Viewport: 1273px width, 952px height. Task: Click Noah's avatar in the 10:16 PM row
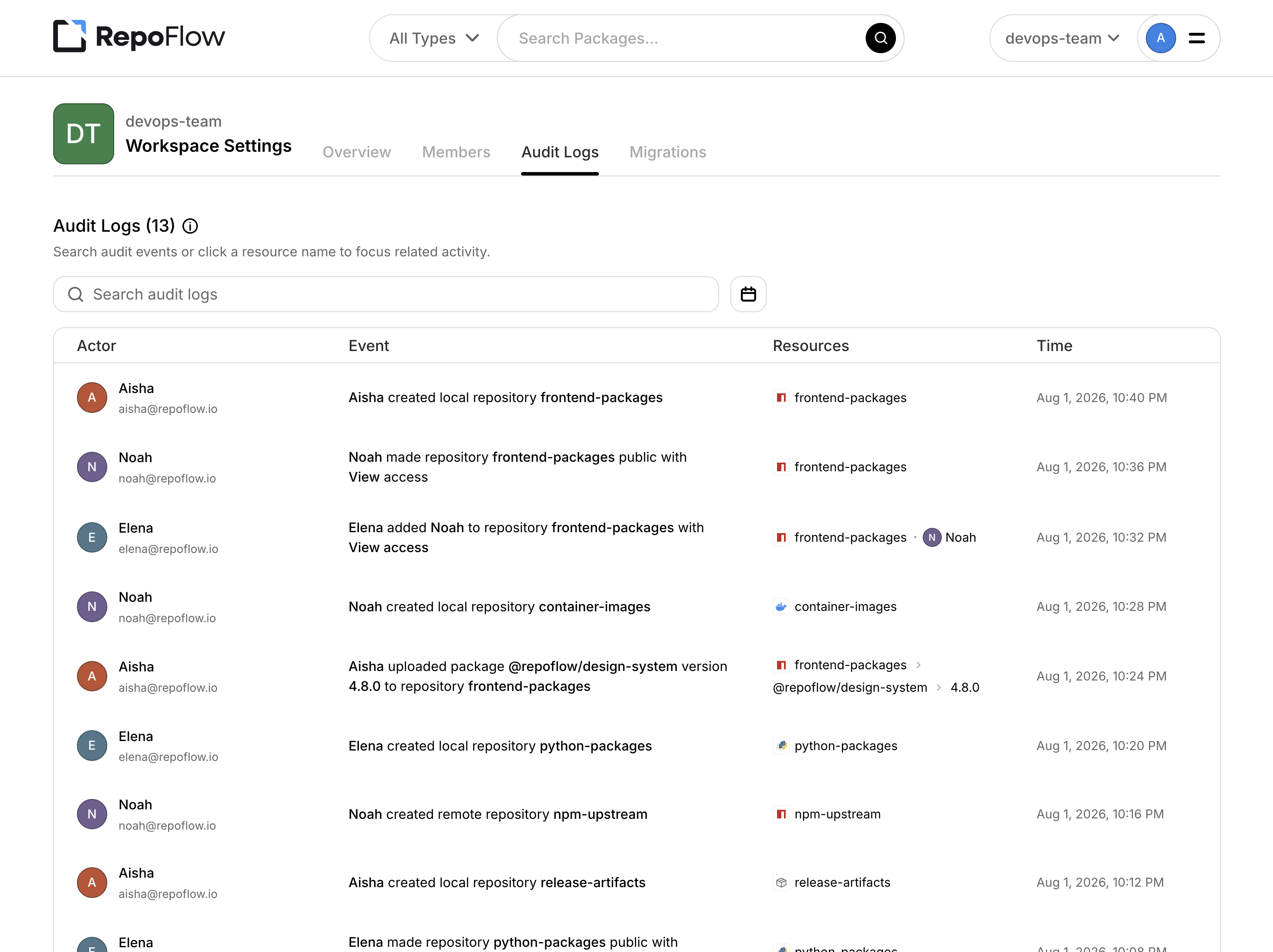point(92,814)
